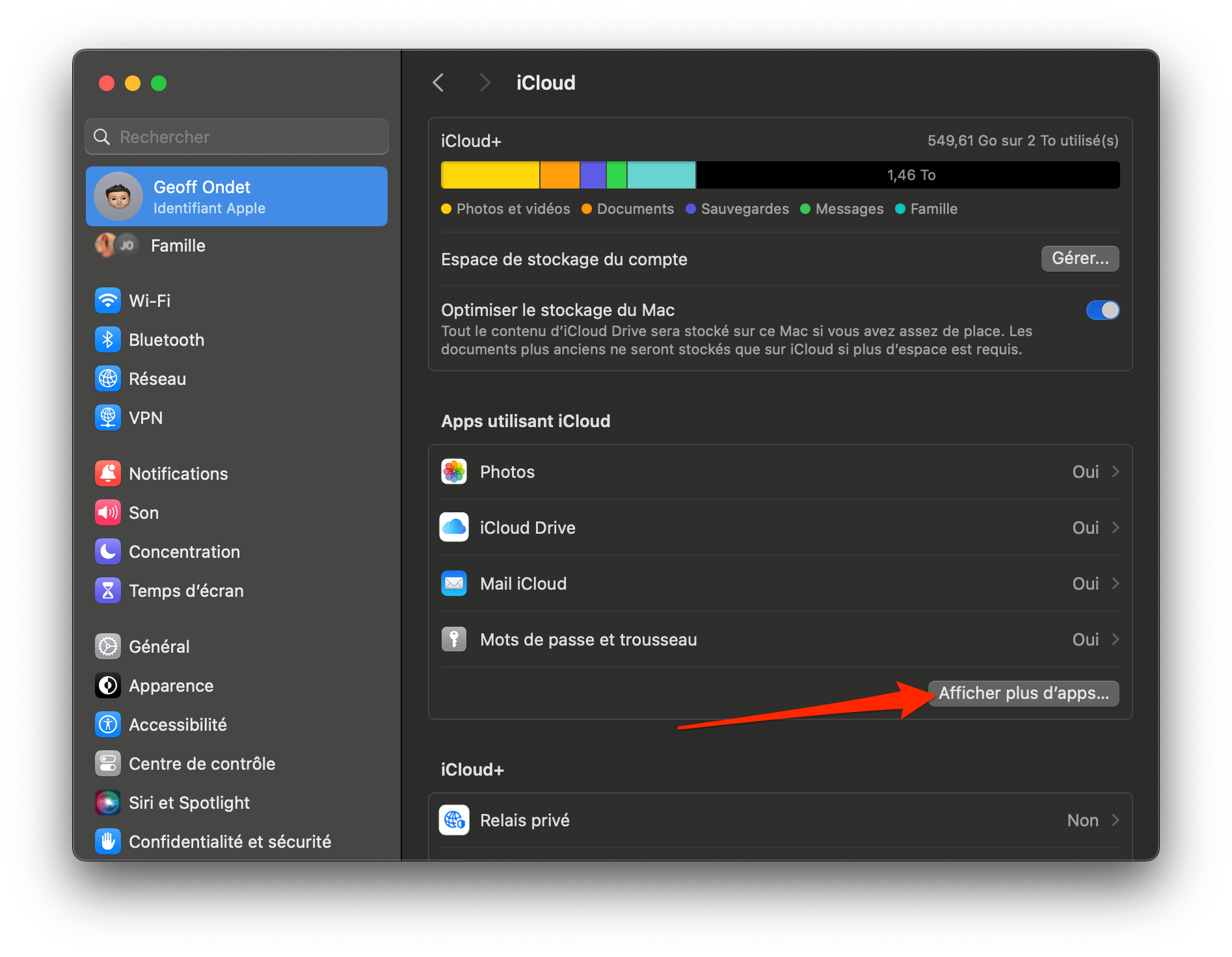Click 'Apps utilisant iCloud' heading
This screenshot has height=957, width=1232.
click(526, 421)
